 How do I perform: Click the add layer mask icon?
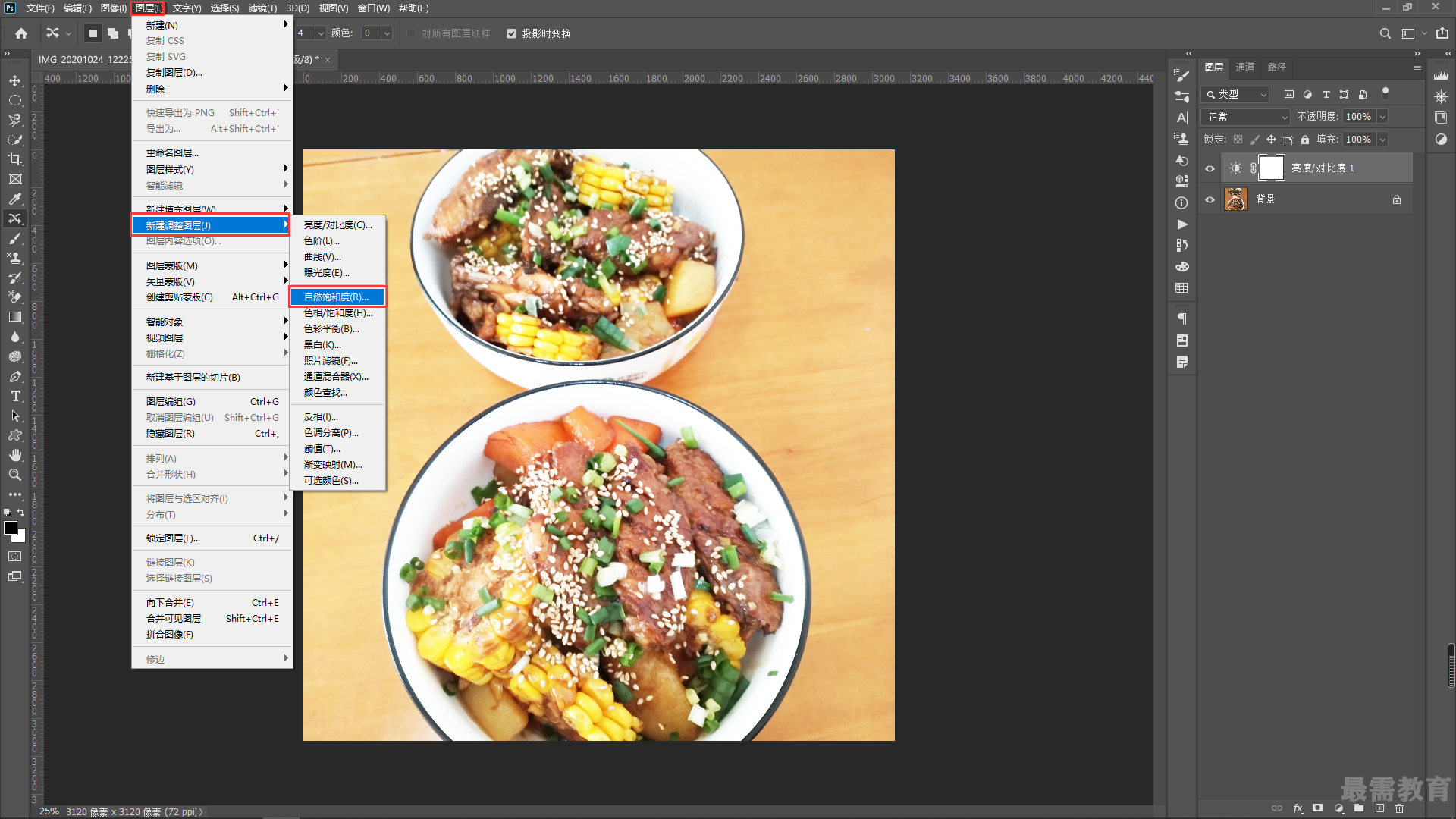pyautogui.click(x=1318, y=808)
